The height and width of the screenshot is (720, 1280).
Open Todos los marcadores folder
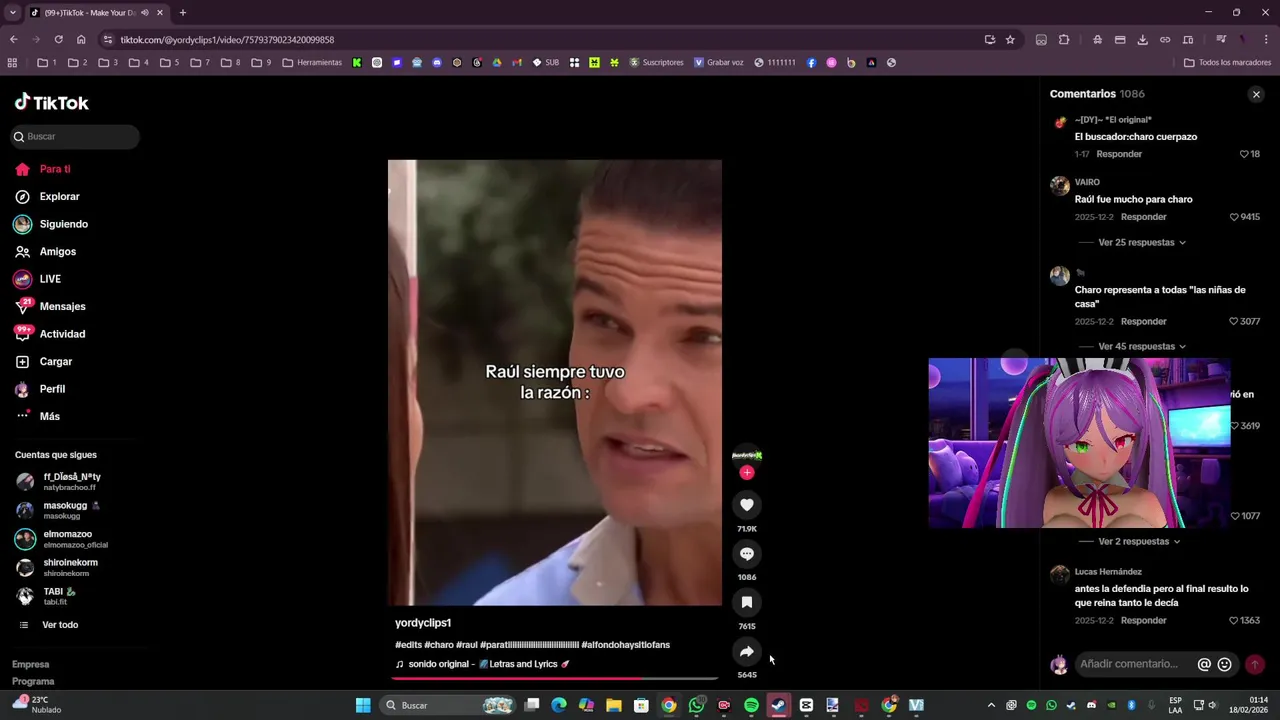pos(1227,62)
